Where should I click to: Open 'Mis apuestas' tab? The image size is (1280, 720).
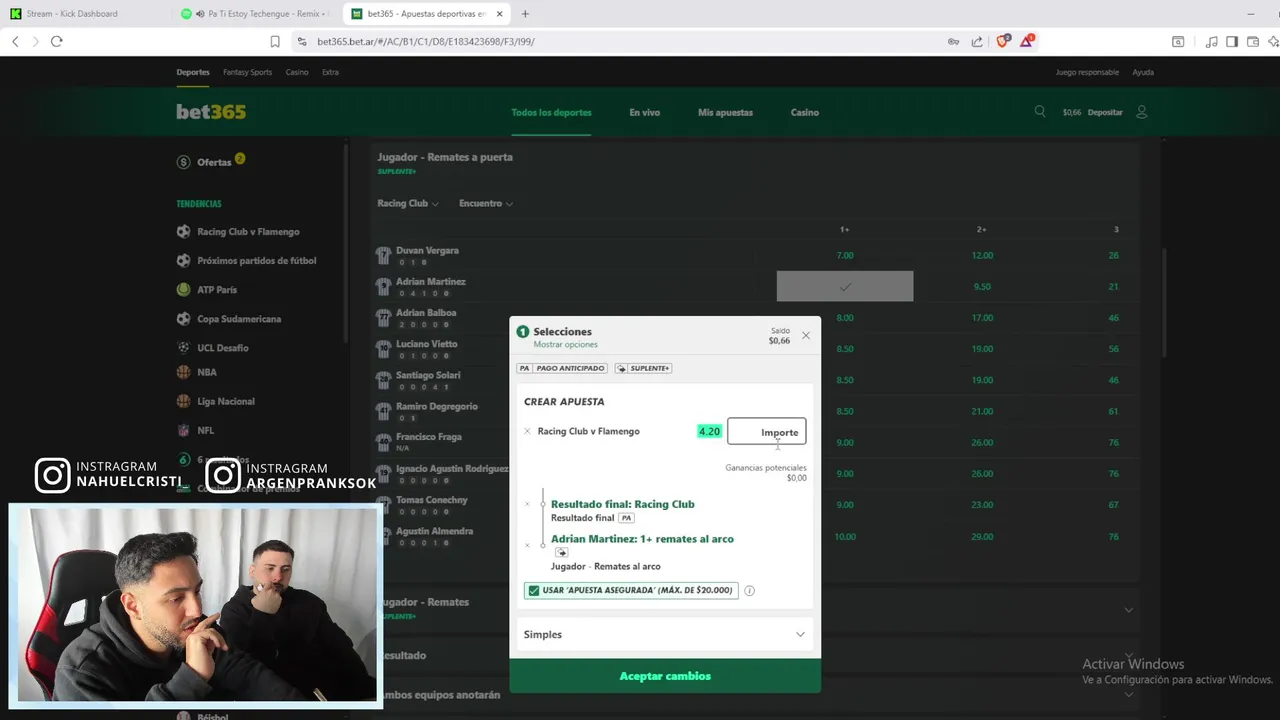pyautogui.click(x=725, y=112)
